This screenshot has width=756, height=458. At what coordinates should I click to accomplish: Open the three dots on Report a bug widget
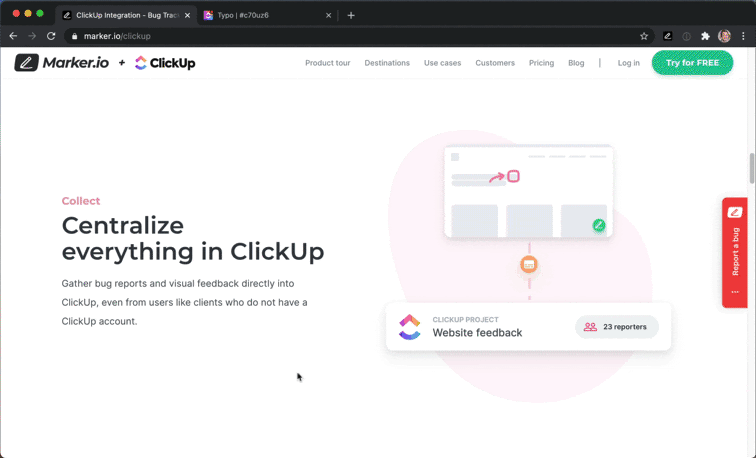point(735,292)
